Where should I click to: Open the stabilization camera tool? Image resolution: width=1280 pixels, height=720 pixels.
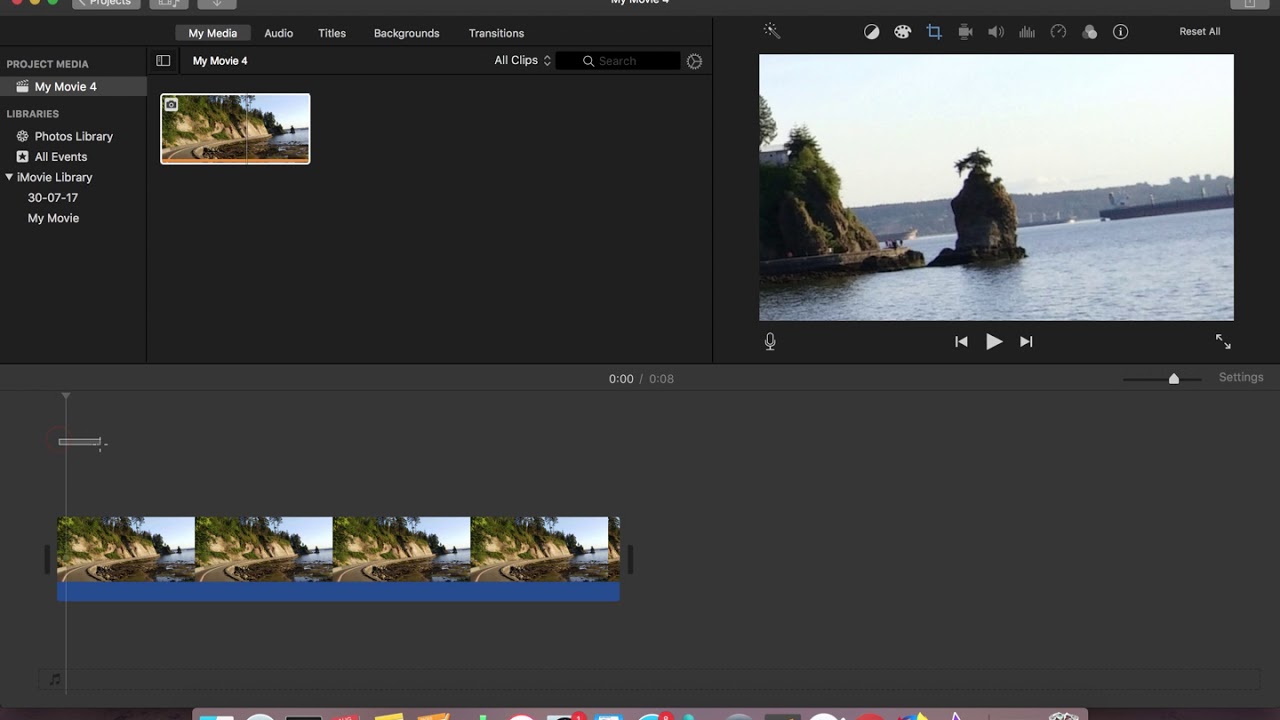point(965,32)
